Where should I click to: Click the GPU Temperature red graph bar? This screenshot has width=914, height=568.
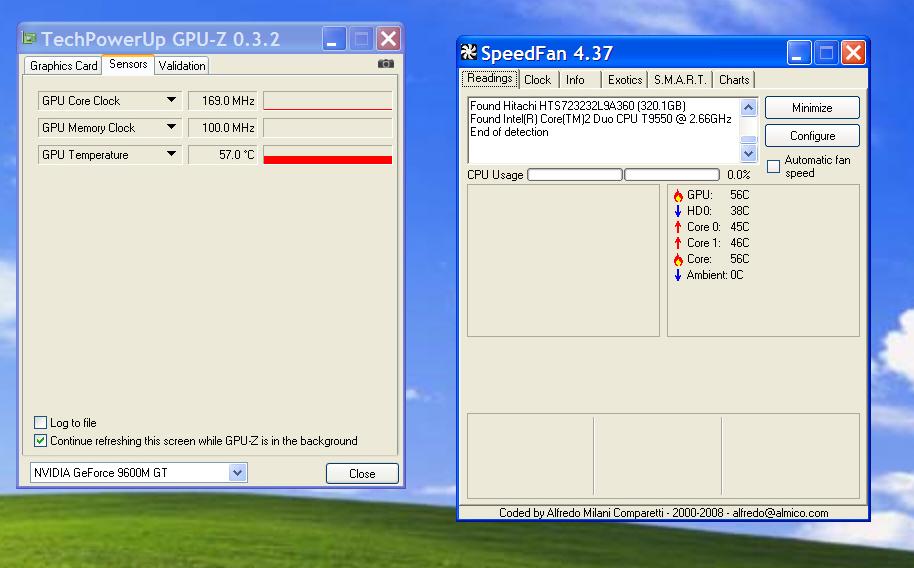click(x=328, y=155)
